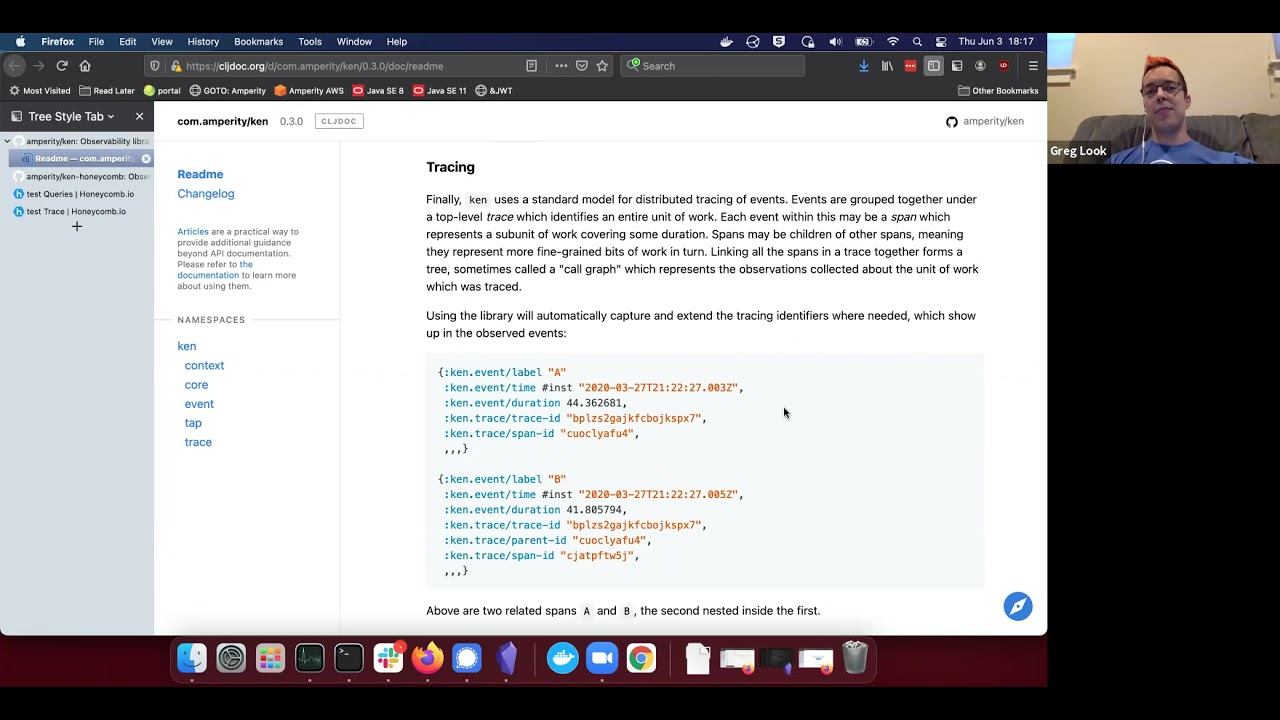
Task: Open the context namespace
Action: coord(204,366)
